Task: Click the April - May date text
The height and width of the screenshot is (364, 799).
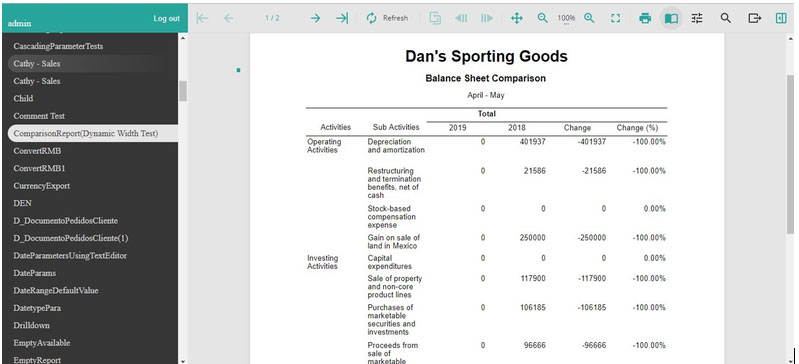Action: [x=486, y=95]
